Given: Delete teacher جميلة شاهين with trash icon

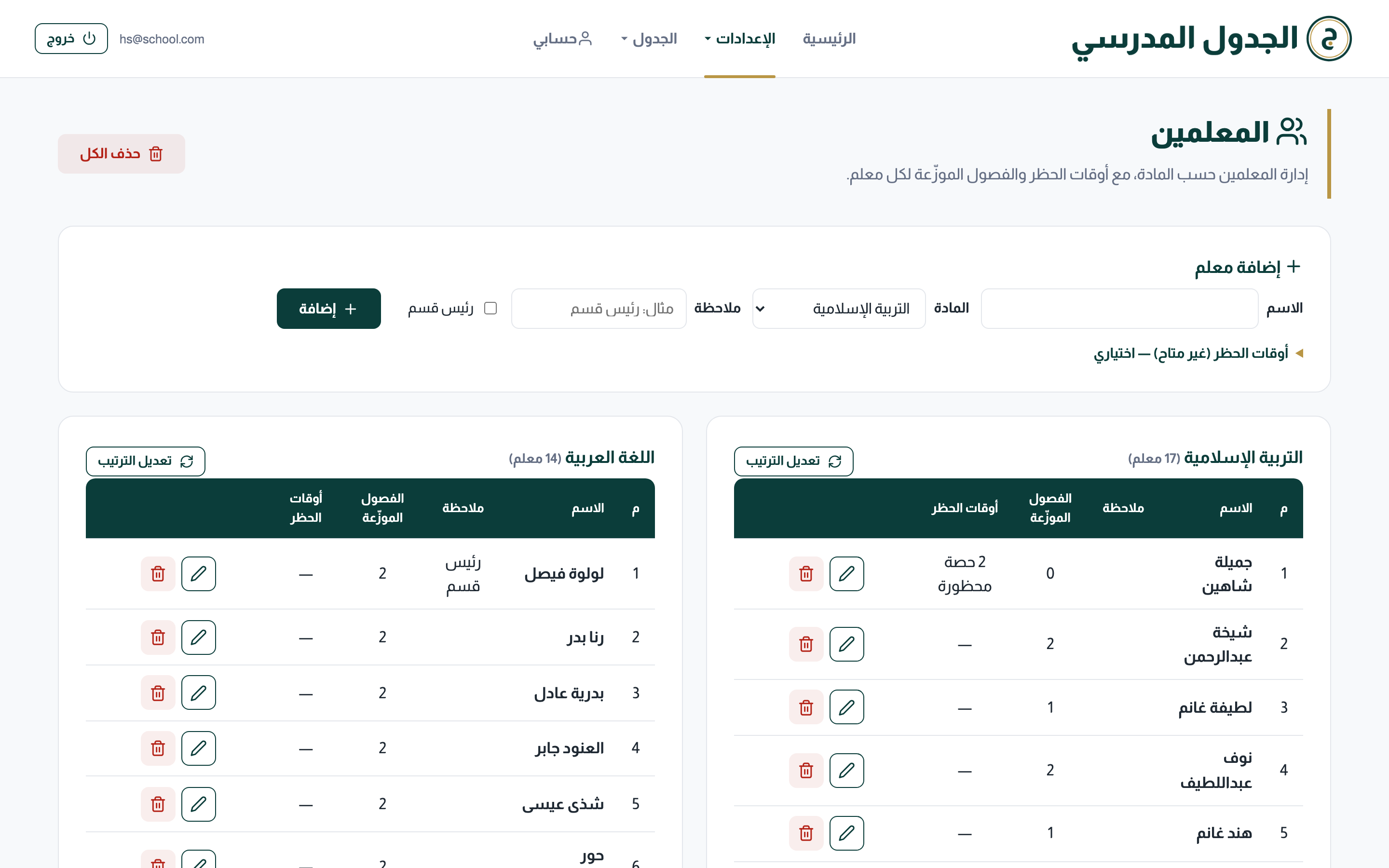Looking at the screenshot, I should point(806,573).
